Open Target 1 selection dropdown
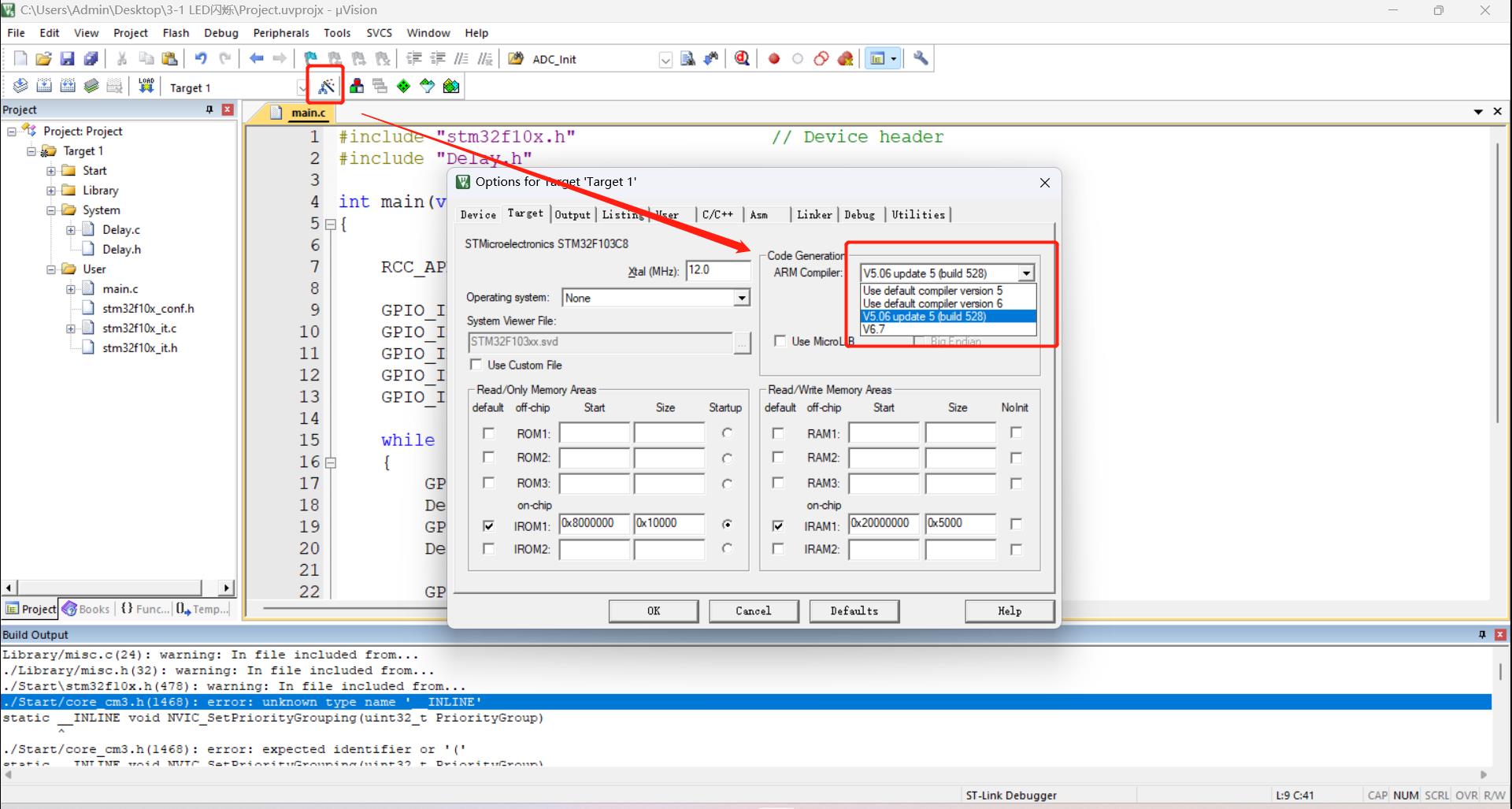Screen dimensions: 1512x809 click(302, 87)
